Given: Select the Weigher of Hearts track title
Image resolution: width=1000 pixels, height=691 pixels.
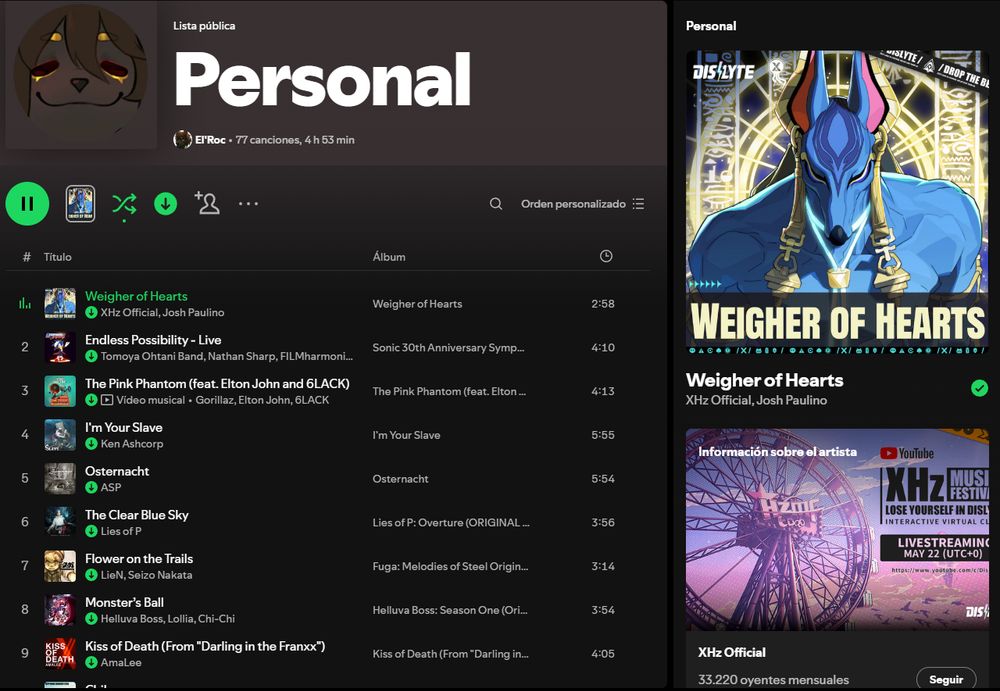Looking at the screenshot, I should [x=136, y=296].
